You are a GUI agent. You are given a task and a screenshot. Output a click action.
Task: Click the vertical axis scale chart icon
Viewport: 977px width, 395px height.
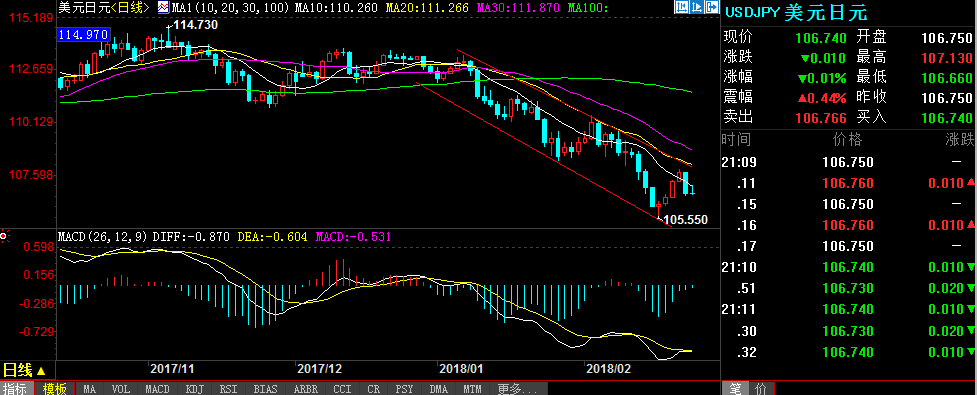(x=697, y=7)
